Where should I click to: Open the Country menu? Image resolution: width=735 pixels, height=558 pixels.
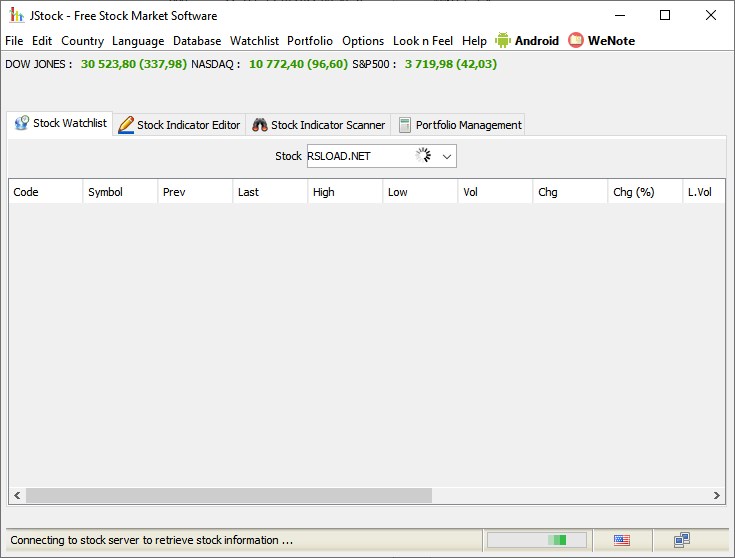82,41
